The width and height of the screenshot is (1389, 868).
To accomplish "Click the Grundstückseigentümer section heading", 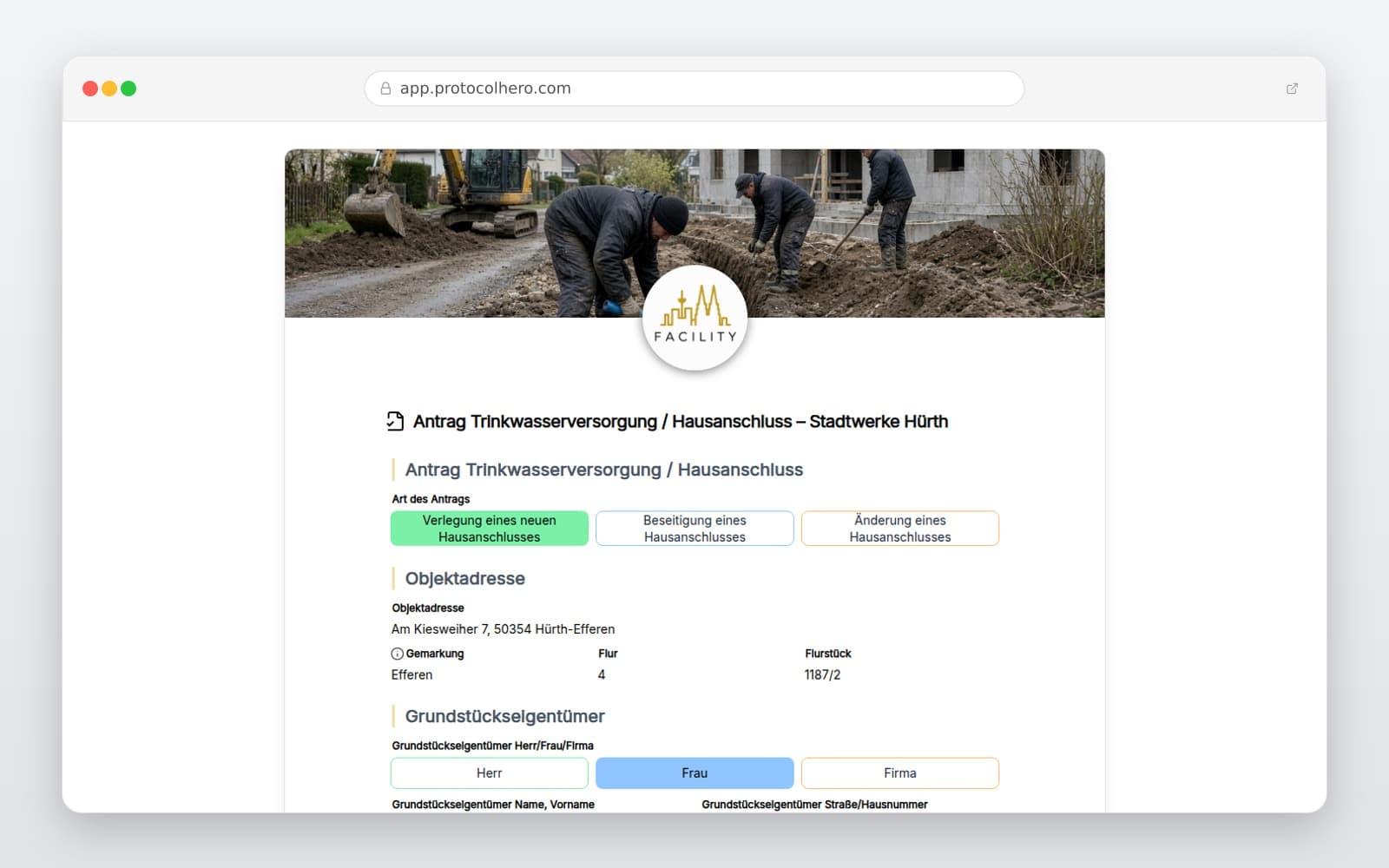I will [x=505, y=717].
